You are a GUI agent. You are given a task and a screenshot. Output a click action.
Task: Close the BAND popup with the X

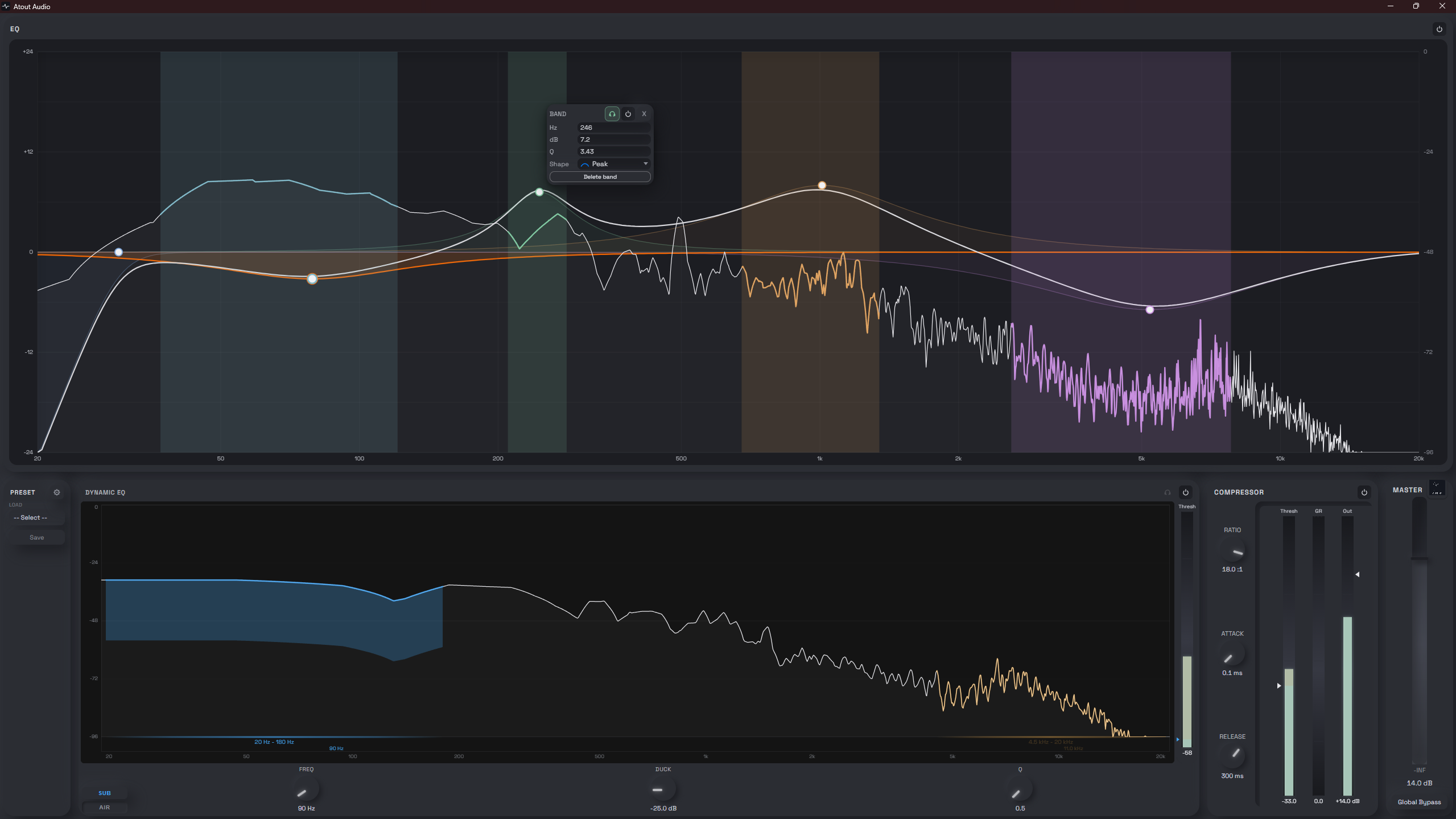(644, 114)
